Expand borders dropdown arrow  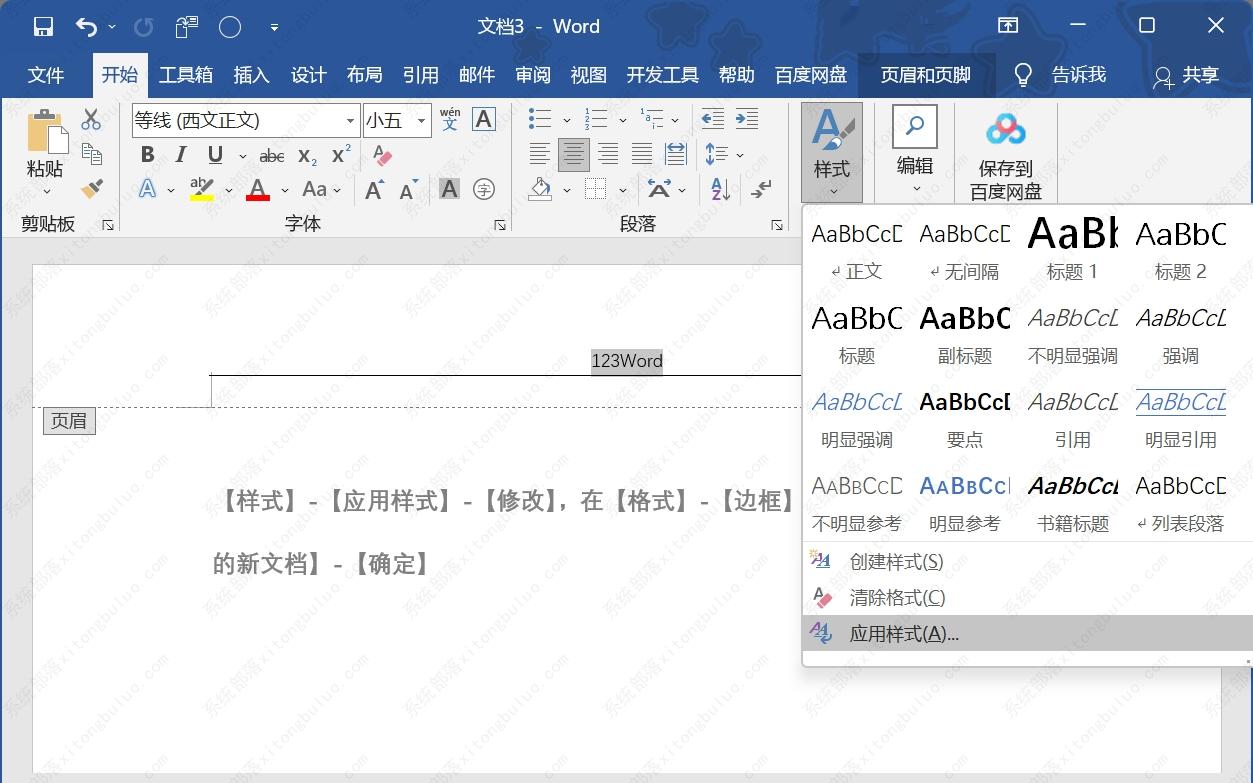coord(622,190)
